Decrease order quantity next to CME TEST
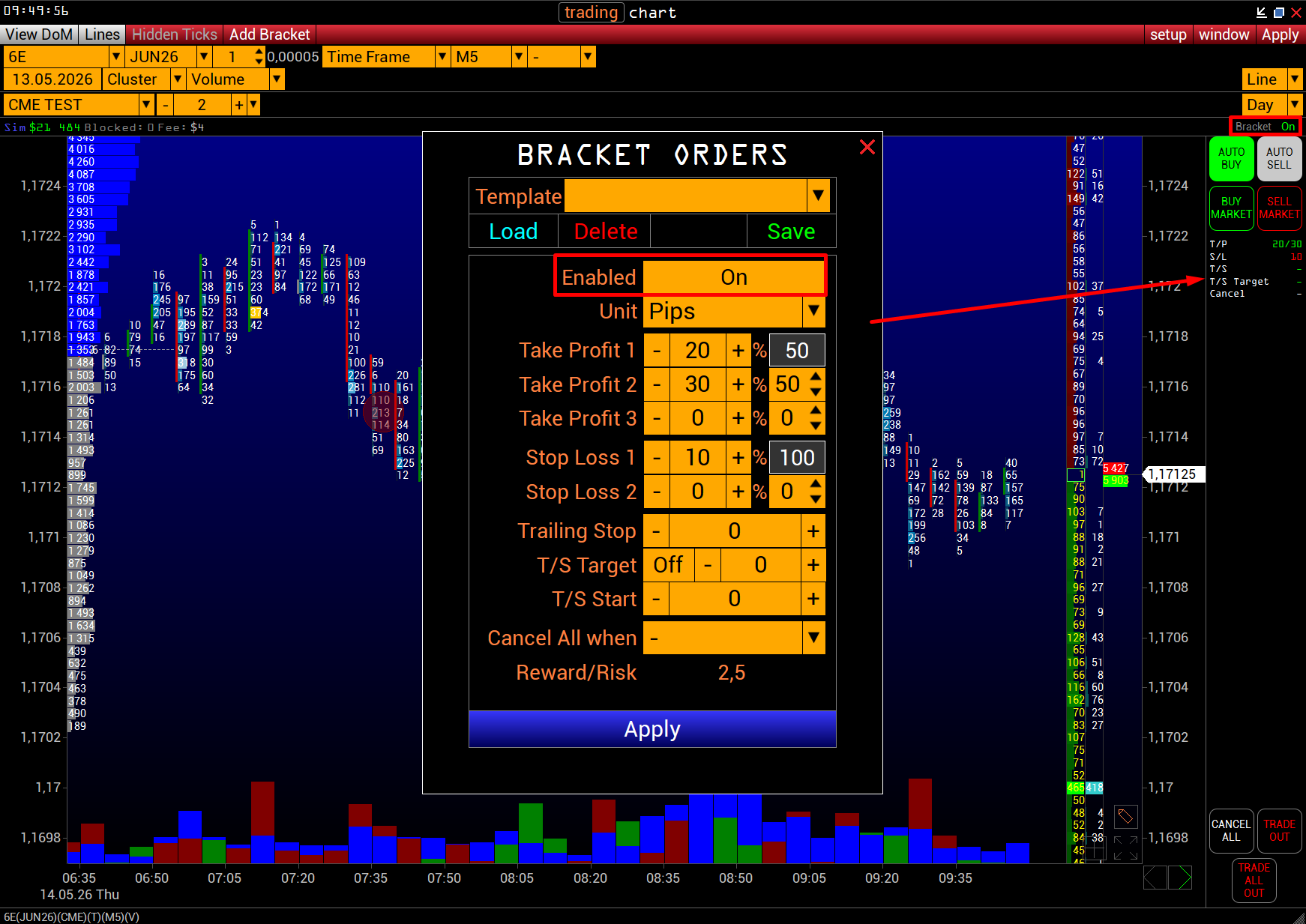The height and width of the screenshot is (924, 1306). coord(165,105)
